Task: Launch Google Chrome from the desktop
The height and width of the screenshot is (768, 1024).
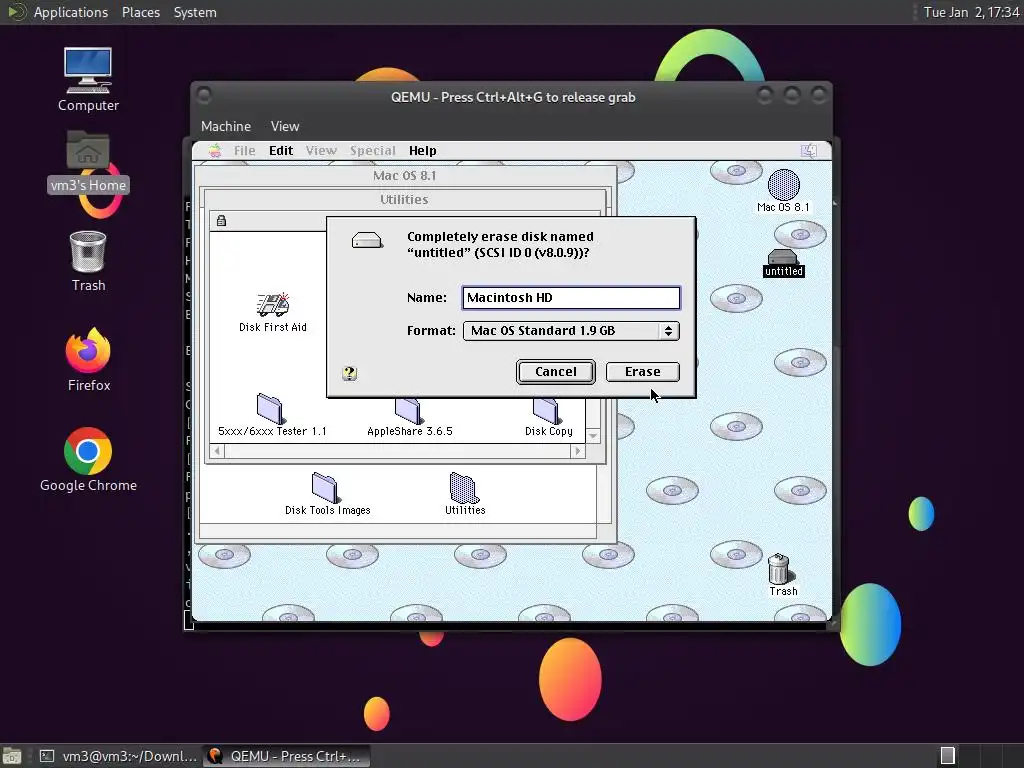Action: [x=88, y=459]
